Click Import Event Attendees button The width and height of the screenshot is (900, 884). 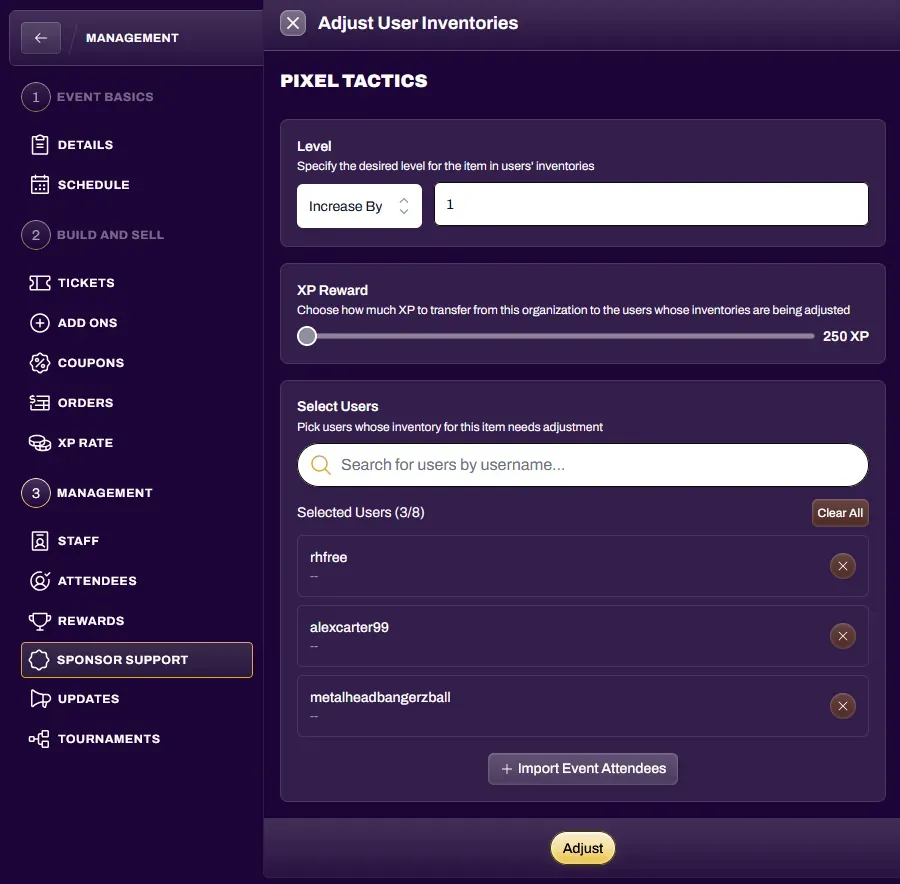click(x=583, y=769)
